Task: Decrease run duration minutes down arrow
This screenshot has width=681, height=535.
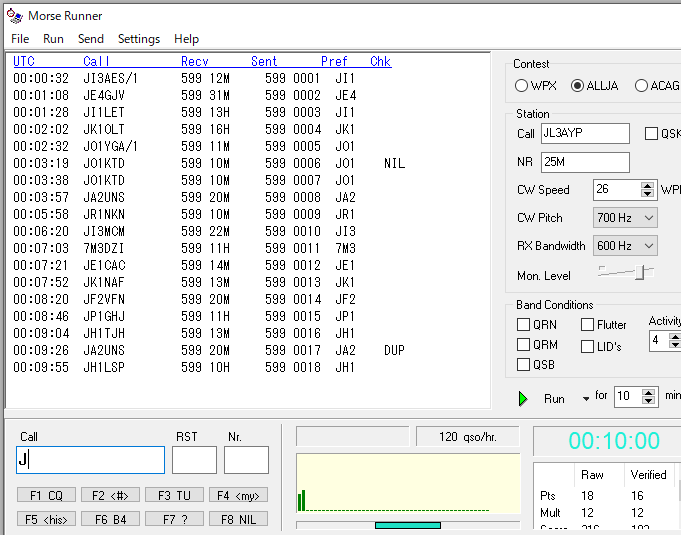Action: (x=648, y=401)
